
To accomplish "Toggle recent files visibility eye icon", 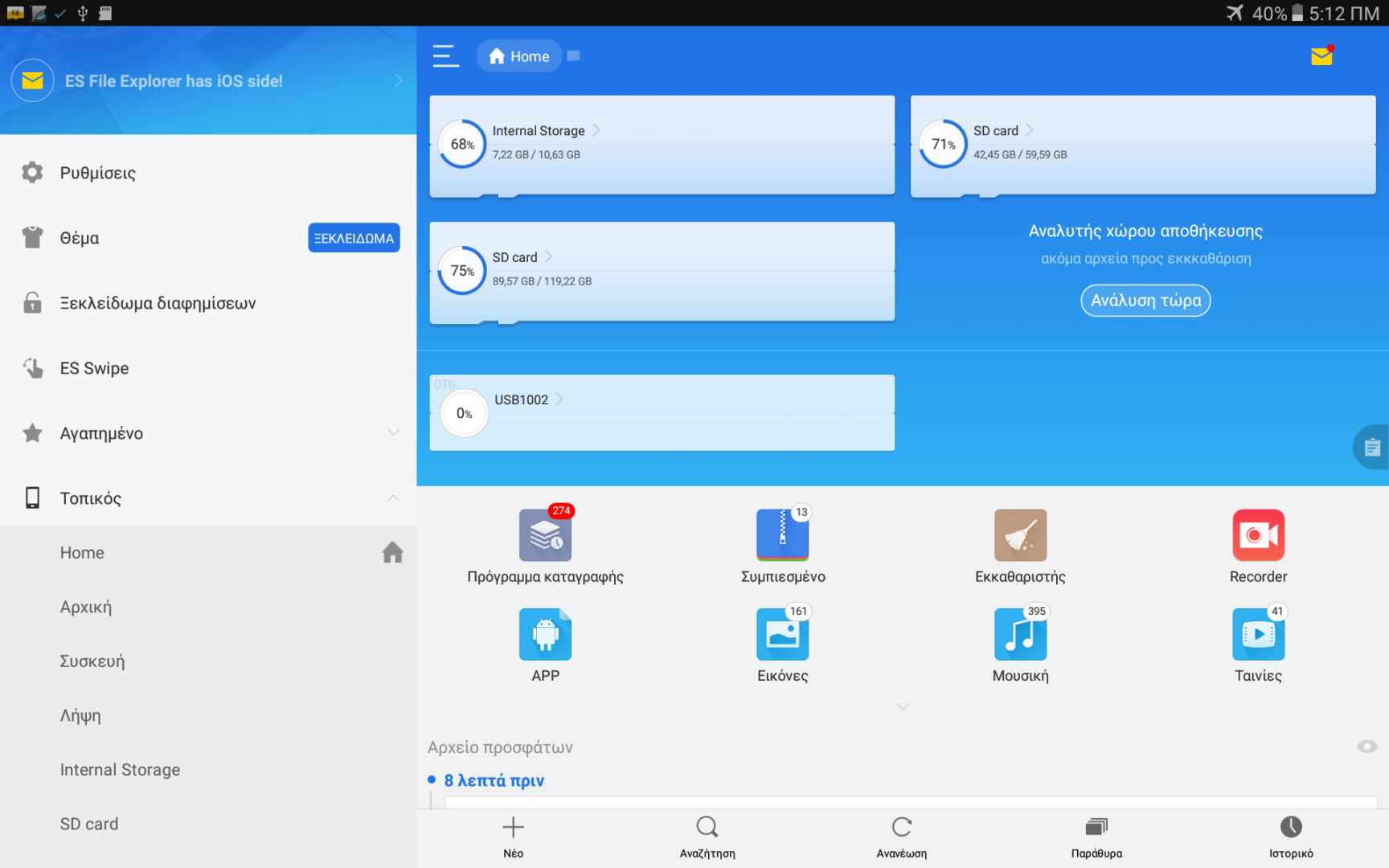I will click(1366, 747).
